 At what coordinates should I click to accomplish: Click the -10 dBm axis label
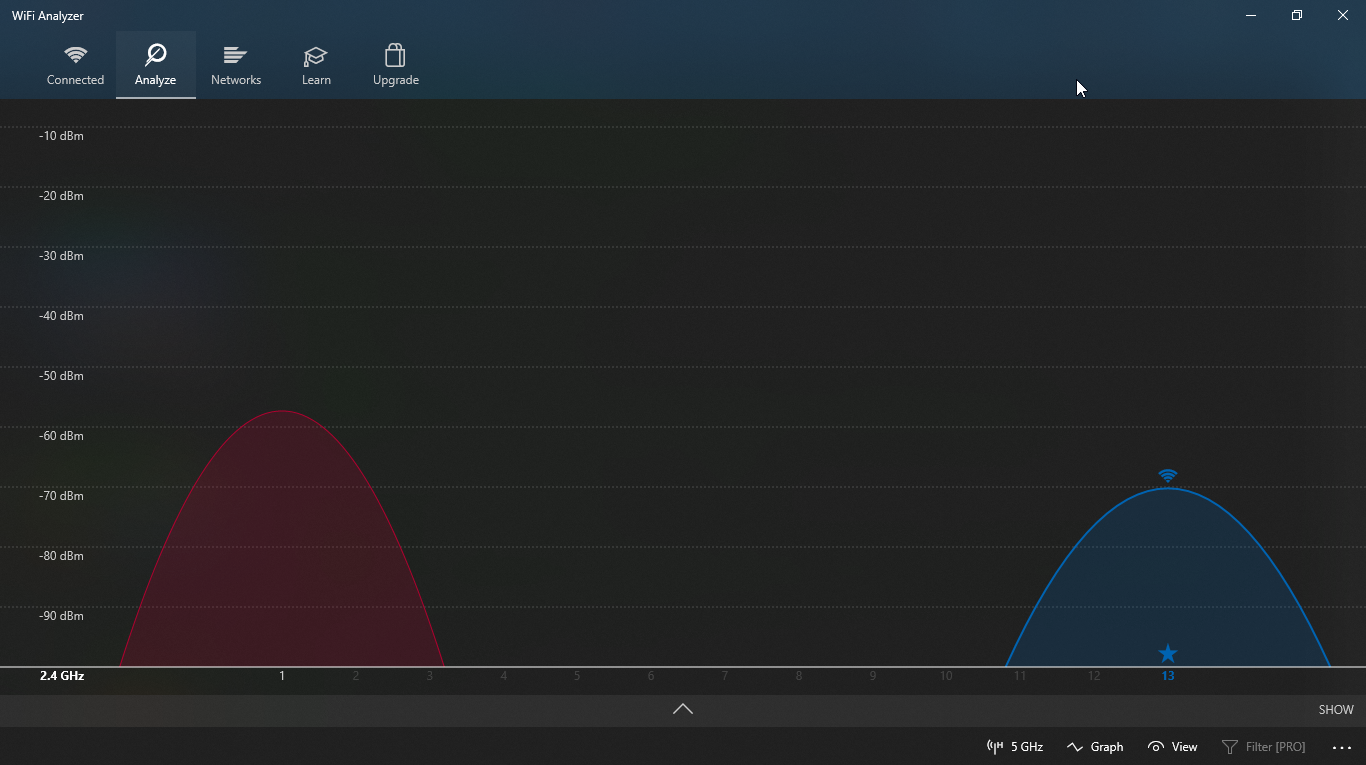click(x=62, y=136)
